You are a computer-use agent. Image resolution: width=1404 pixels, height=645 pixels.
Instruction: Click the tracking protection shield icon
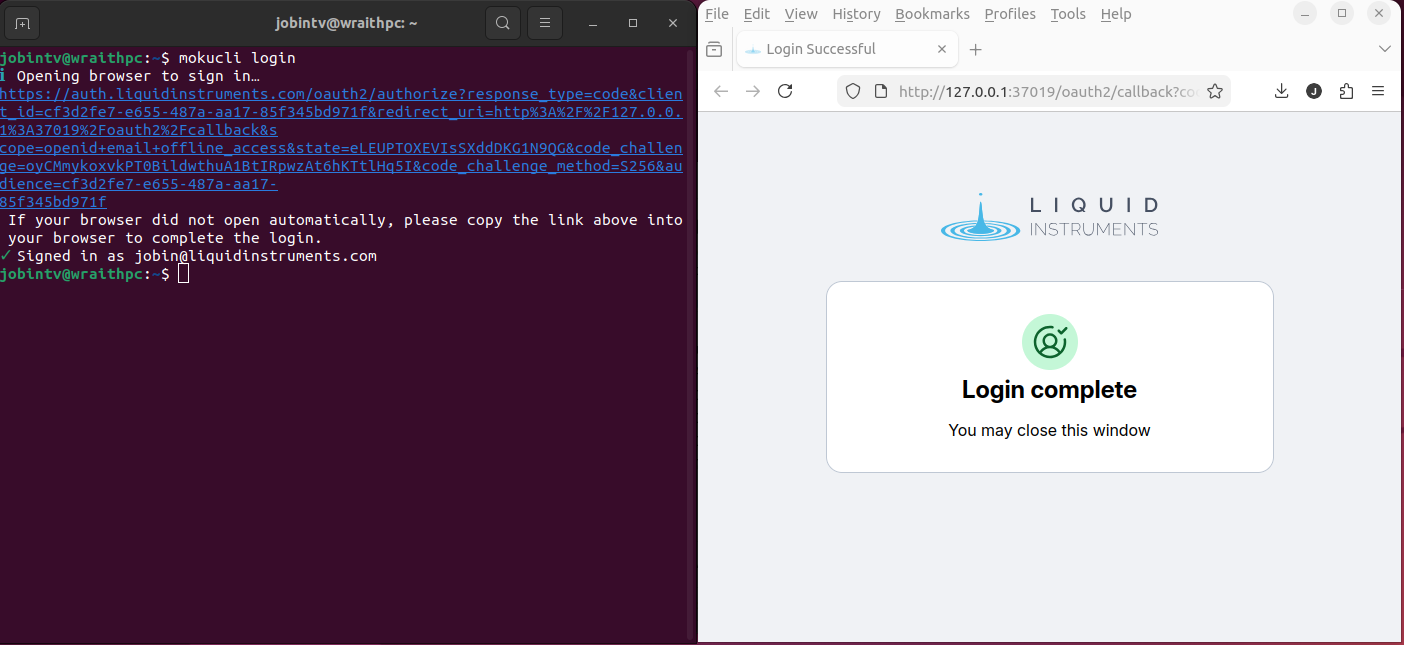[853, 91]
